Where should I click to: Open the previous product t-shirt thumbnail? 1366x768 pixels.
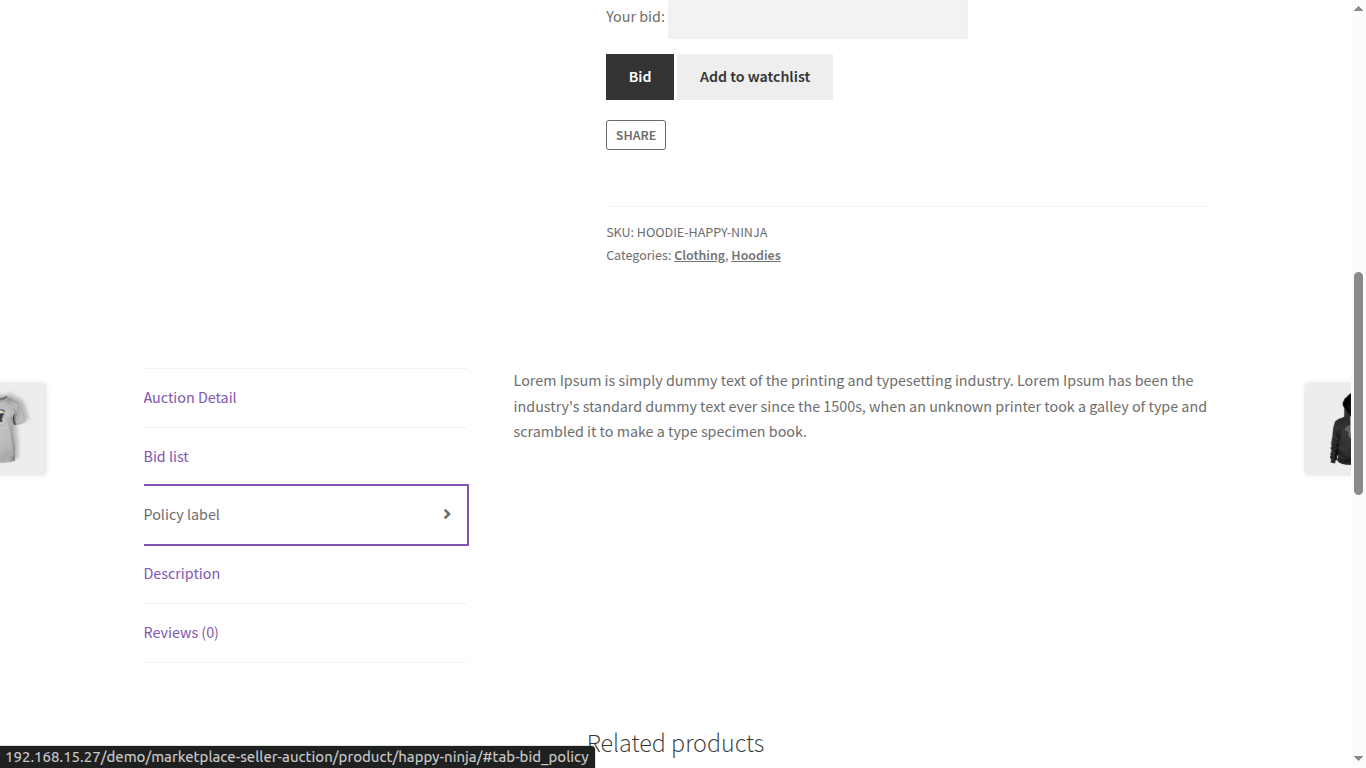click(20, 428)
